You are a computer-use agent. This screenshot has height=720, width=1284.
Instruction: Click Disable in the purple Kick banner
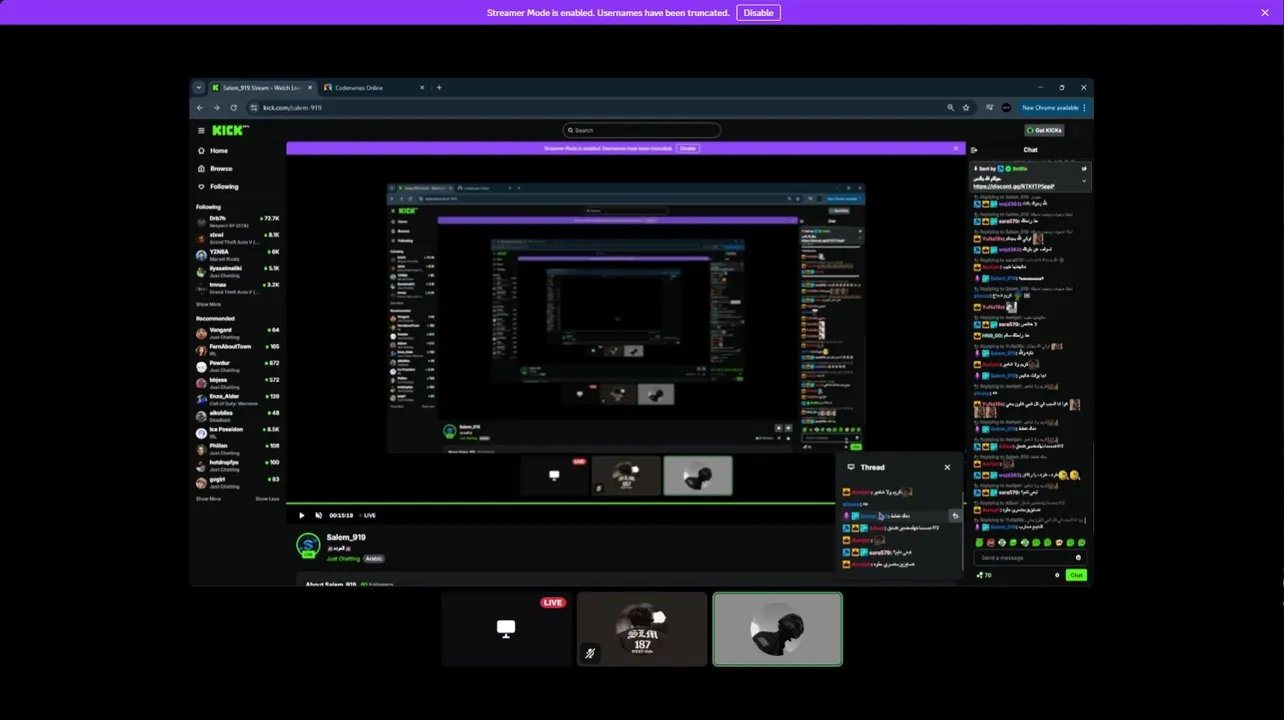point(687,148)
